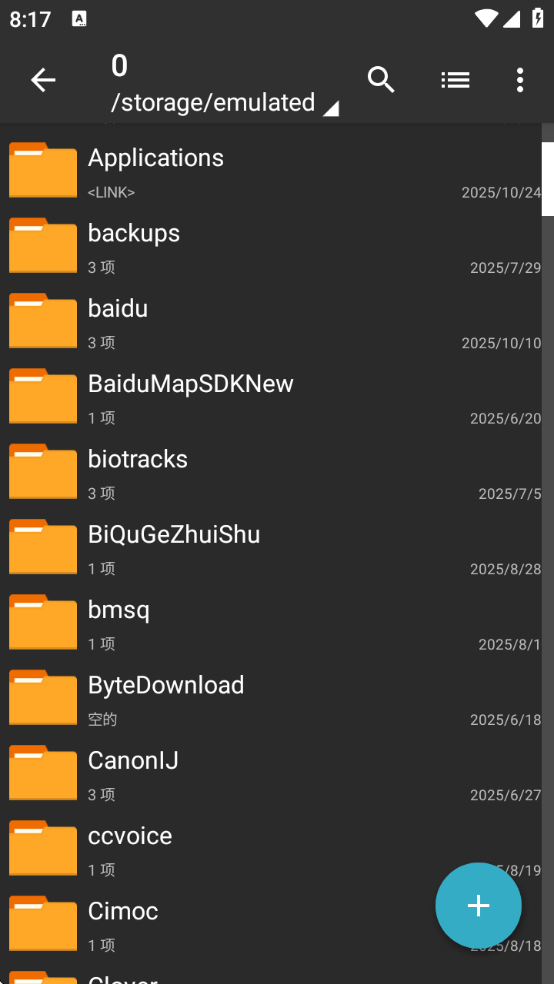Open the ccvoice folder entry
Screen dimensions: 554x984
click(271, 848)
